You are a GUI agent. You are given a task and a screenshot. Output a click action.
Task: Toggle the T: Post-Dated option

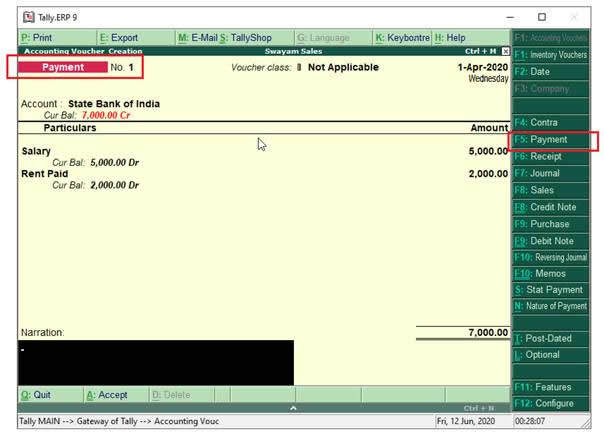click(550, 338)
